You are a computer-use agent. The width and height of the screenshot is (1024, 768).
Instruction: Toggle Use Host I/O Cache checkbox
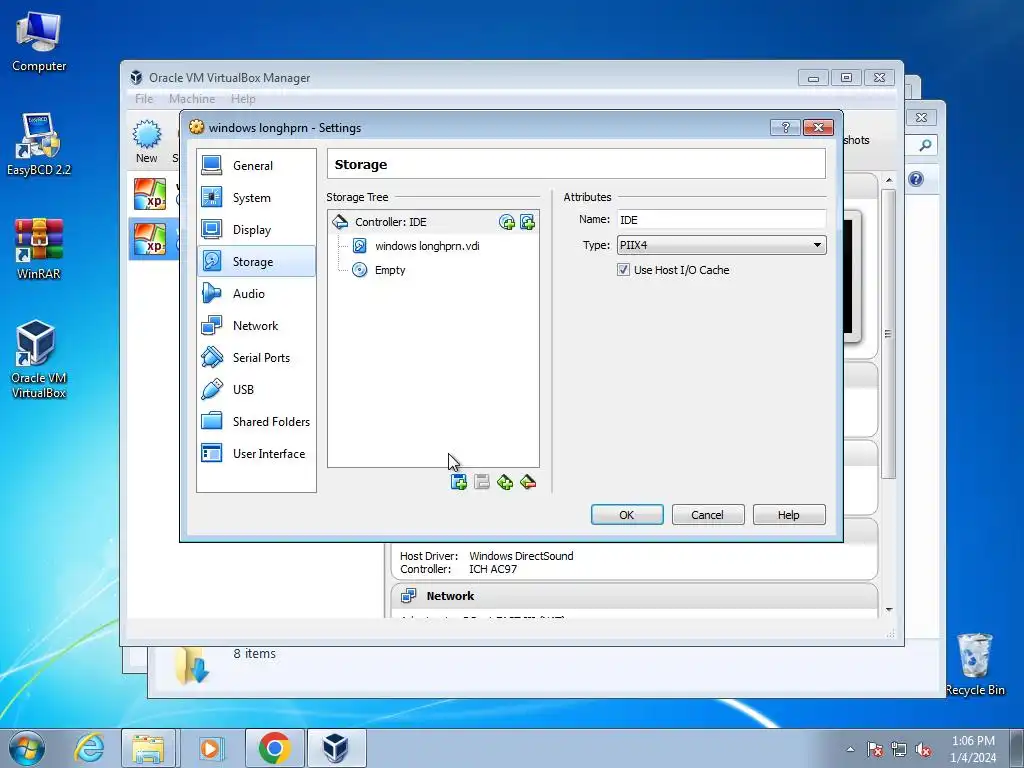pos(623,270)
